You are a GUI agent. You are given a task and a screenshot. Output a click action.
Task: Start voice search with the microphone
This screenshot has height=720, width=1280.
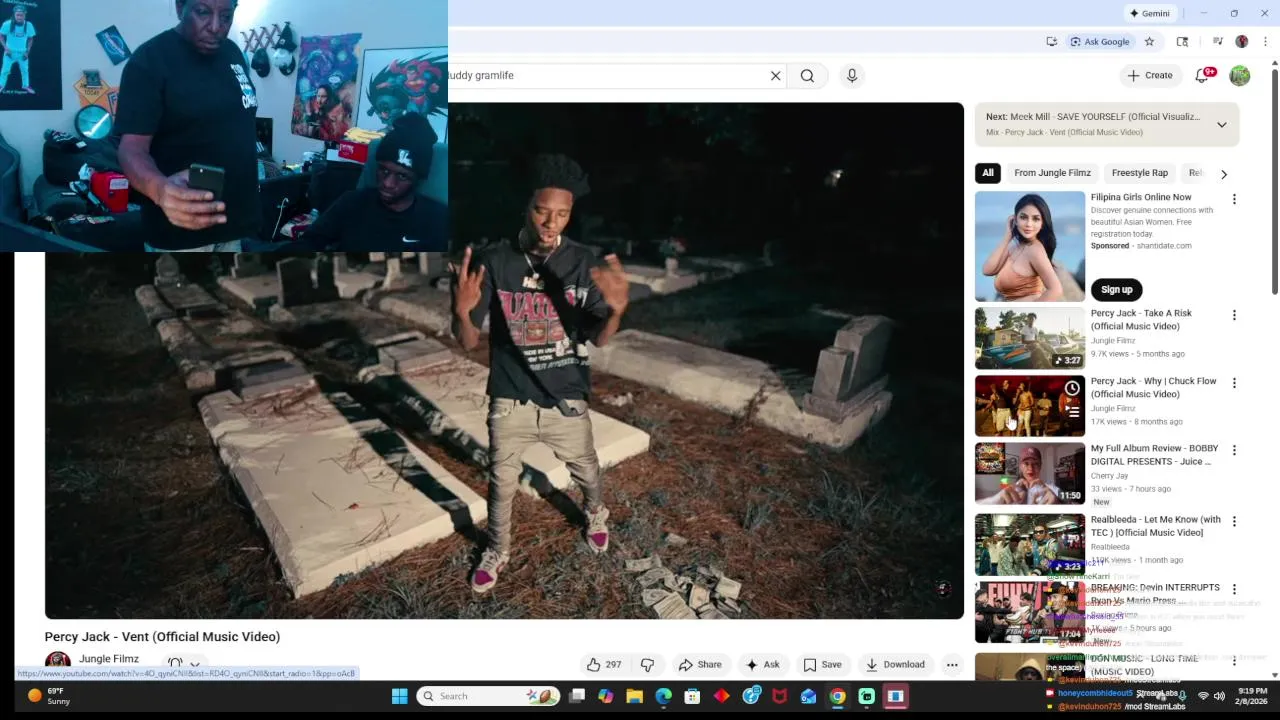(x=852, y=75)
